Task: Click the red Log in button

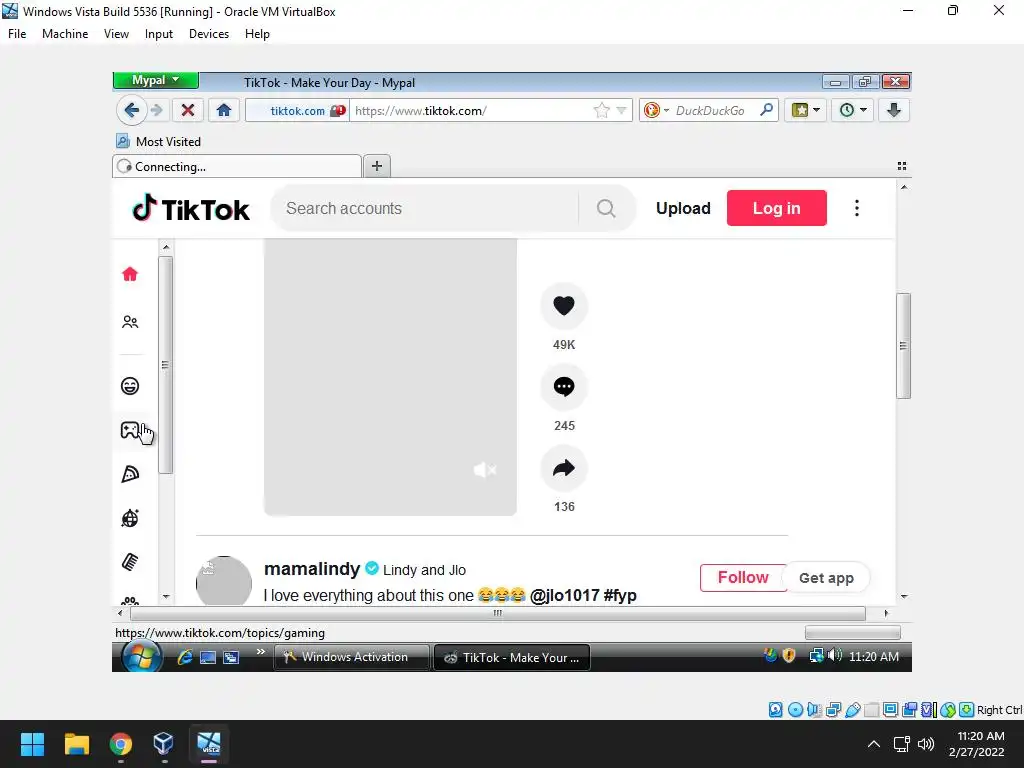Action: coord(776,208)
